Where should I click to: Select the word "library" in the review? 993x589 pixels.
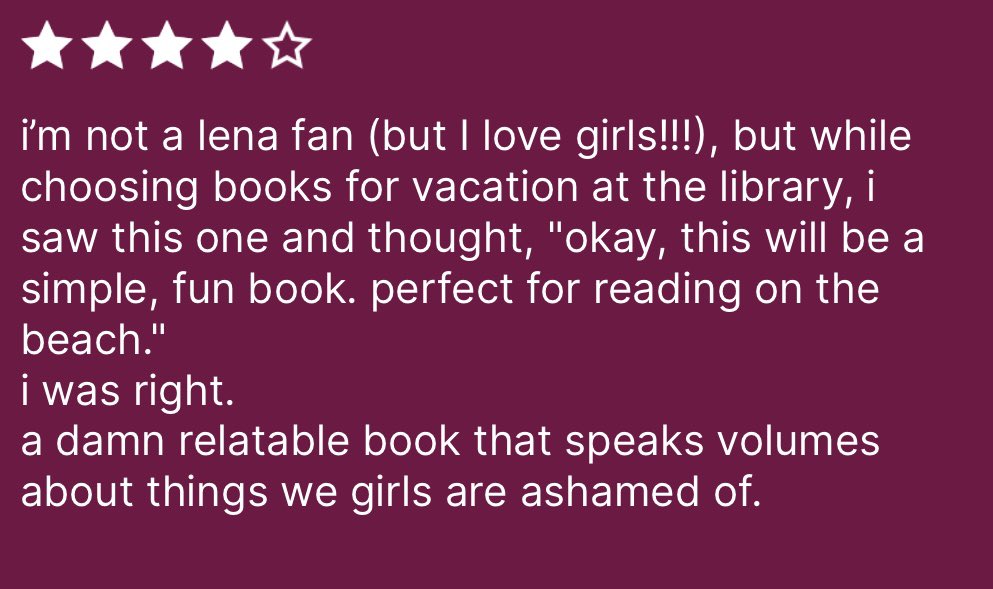coord(784,189)
